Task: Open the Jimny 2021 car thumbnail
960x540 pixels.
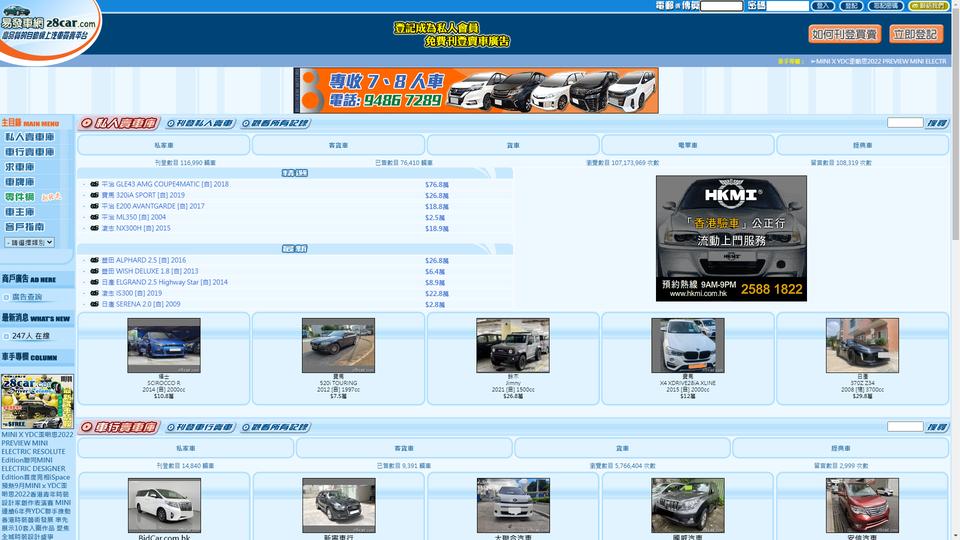Action: [x=513, y=345]
